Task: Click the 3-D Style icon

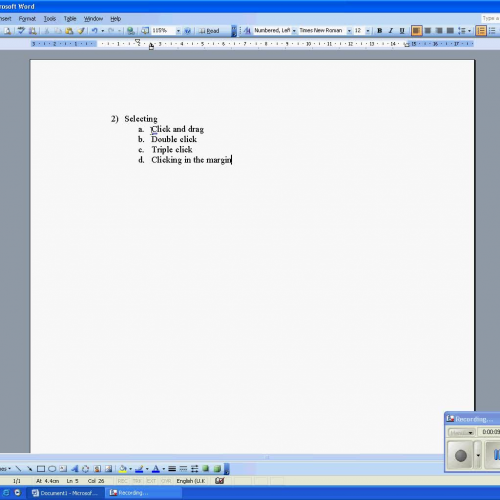Action: coord(217,469)
